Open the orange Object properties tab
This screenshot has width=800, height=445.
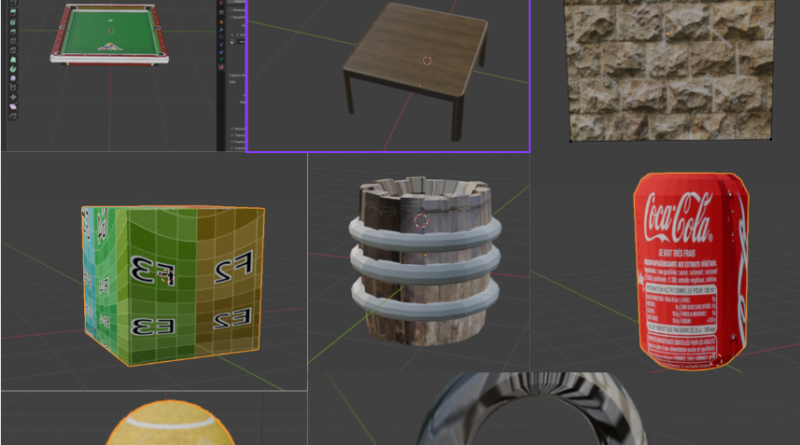tap(221, 22)
